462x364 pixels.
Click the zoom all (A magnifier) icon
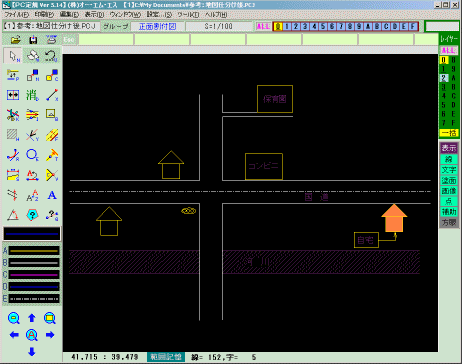click(32, 335)
